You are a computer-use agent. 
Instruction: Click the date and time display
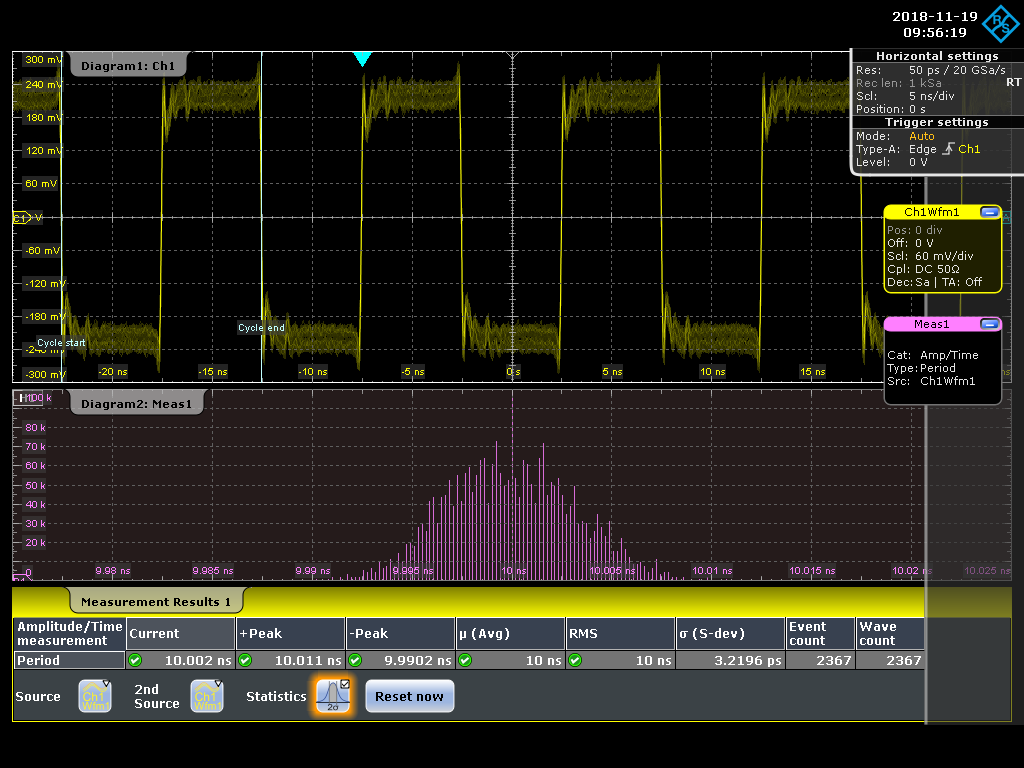pos(935,24)
